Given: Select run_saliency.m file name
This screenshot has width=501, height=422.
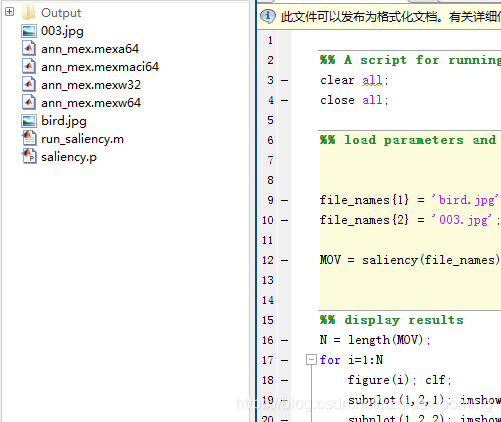Looking at the screenshot, I should (x=82, y=139).
